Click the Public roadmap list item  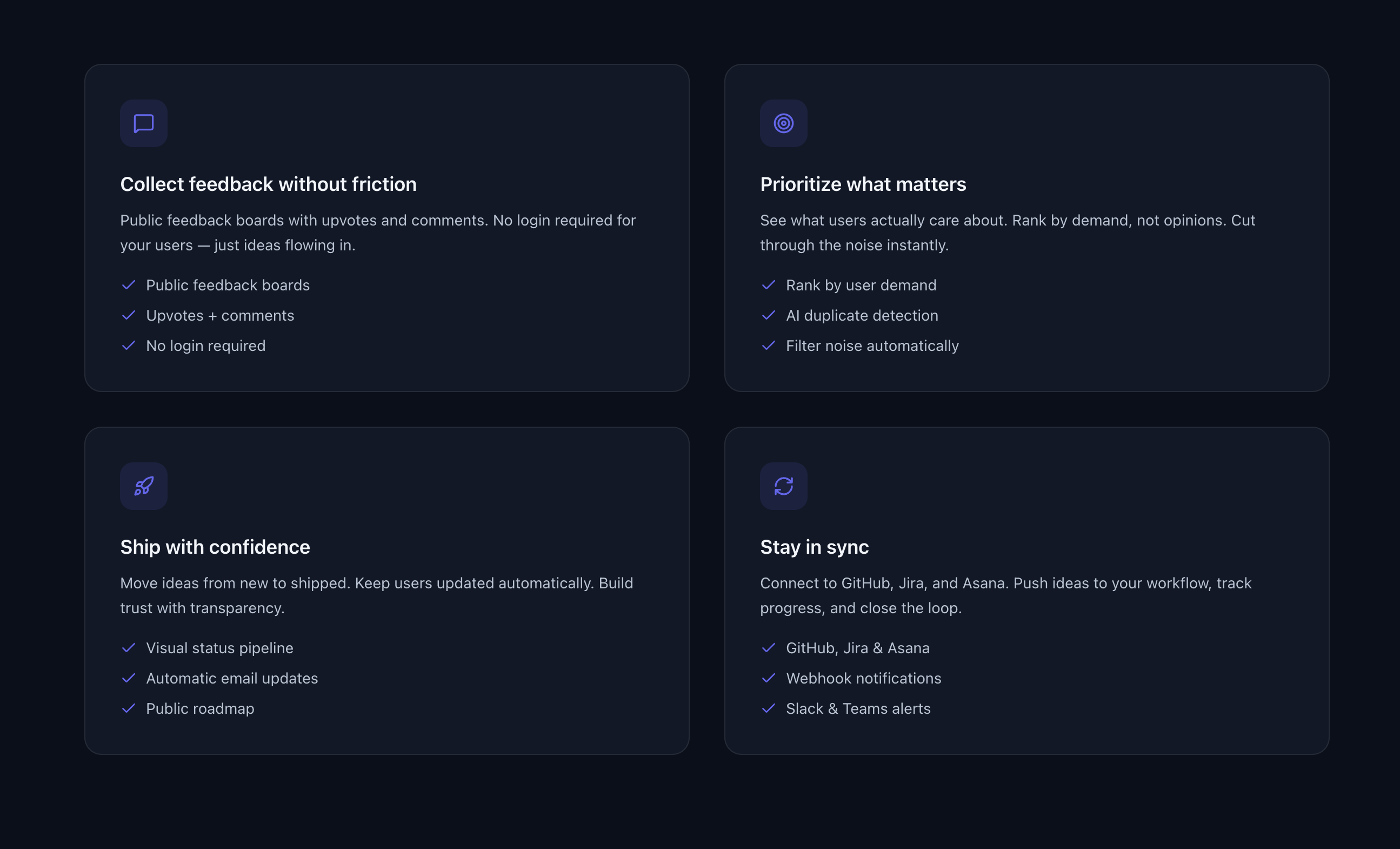pos(200,708)
